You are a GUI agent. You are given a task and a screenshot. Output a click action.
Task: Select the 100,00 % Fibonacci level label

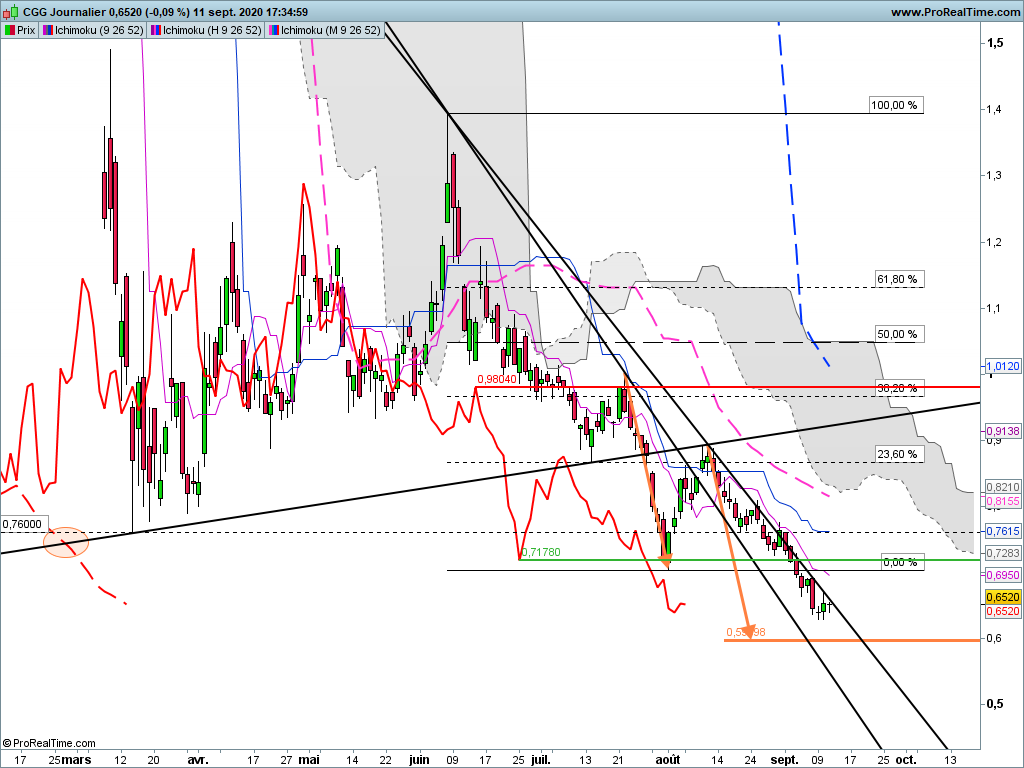click(x=895, y=105)
